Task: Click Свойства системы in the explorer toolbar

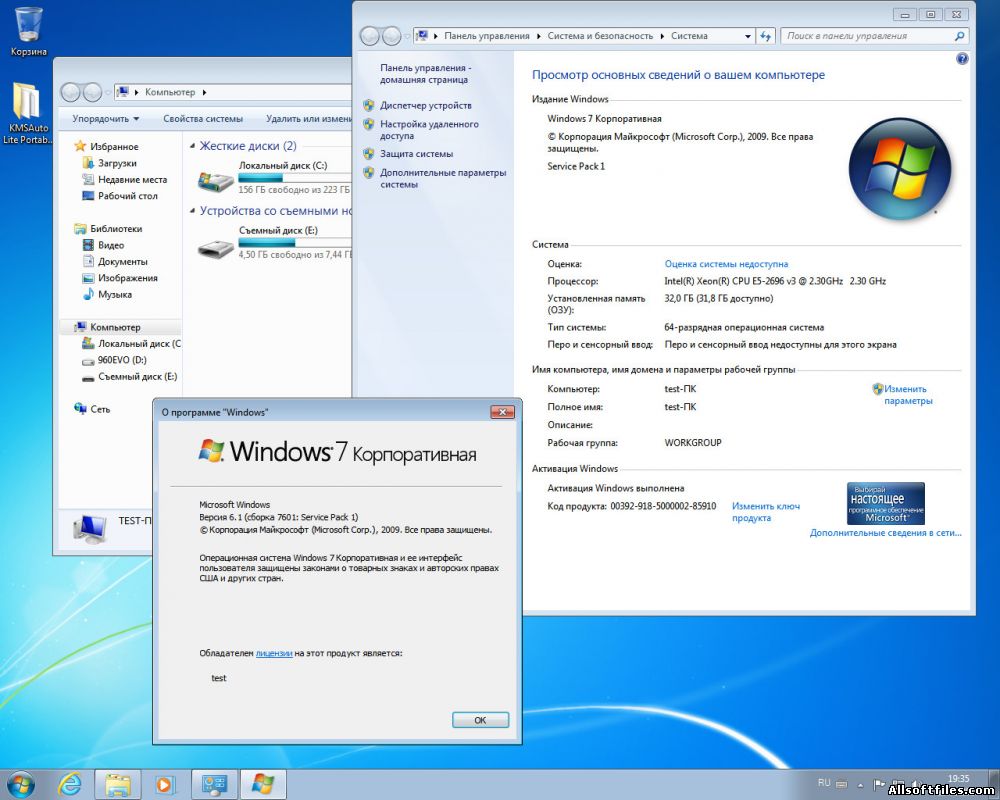Action: click(203, 119)
